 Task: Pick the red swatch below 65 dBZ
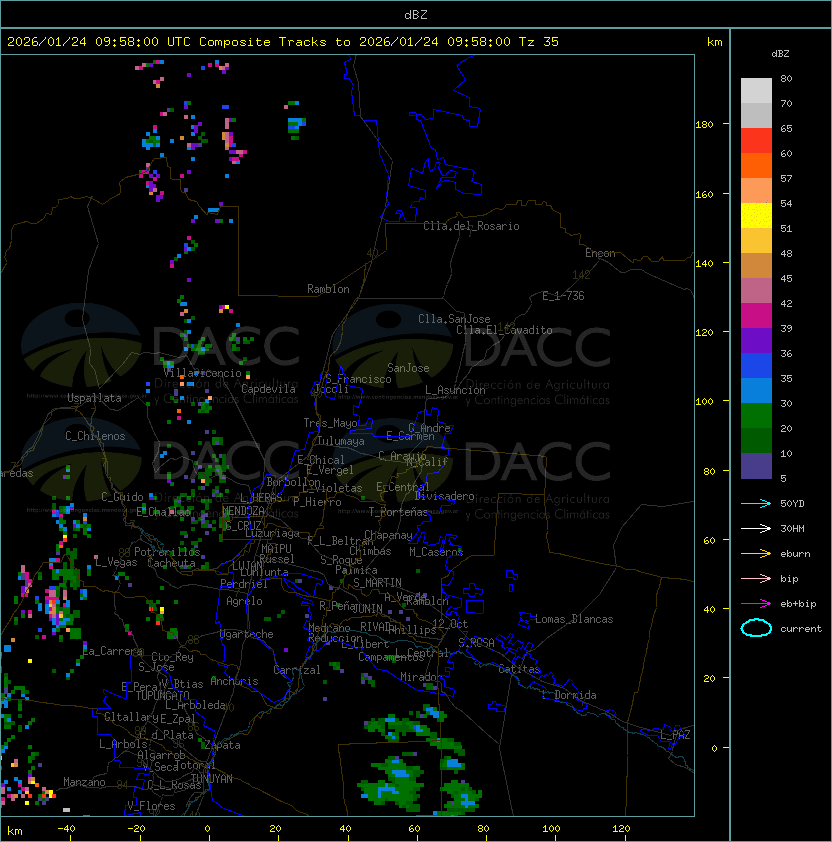pyautogui.click(x=756, y=140)
